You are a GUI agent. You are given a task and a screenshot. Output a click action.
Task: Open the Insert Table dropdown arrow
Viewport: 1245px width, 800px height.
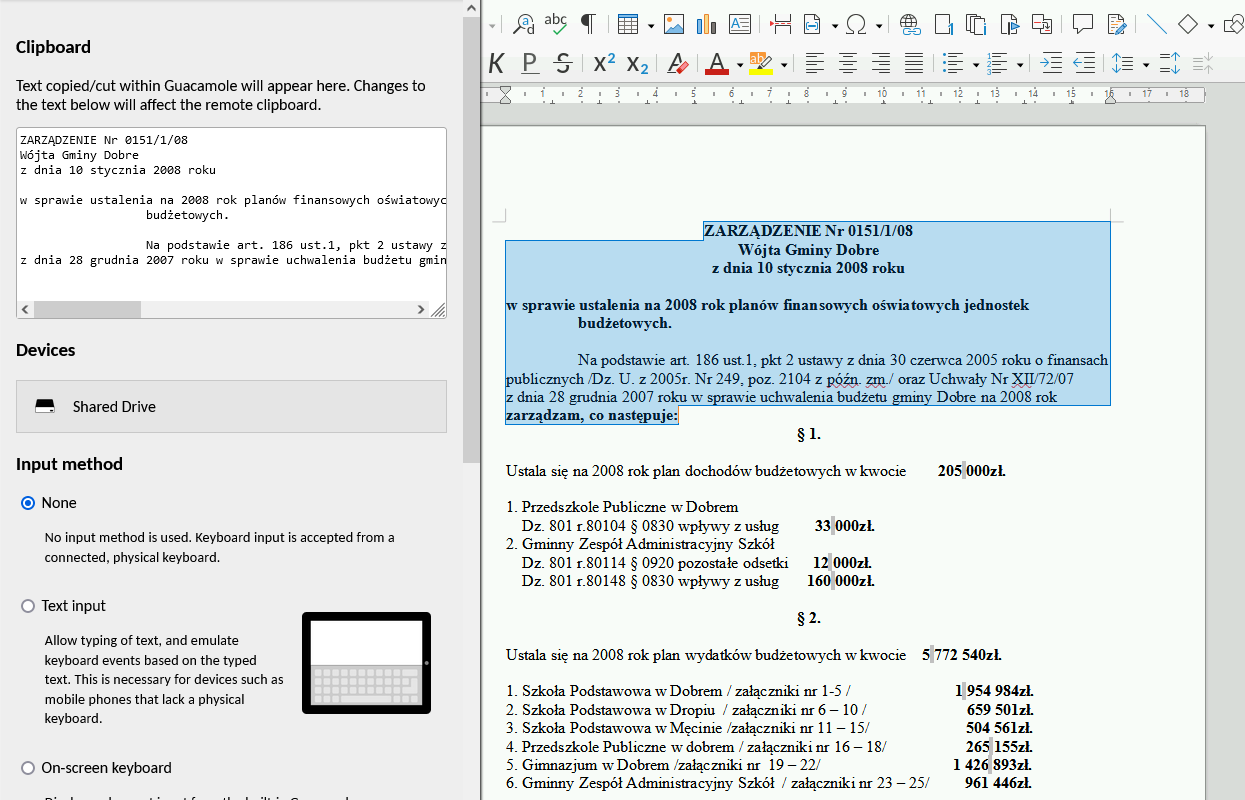coord(650,25)
